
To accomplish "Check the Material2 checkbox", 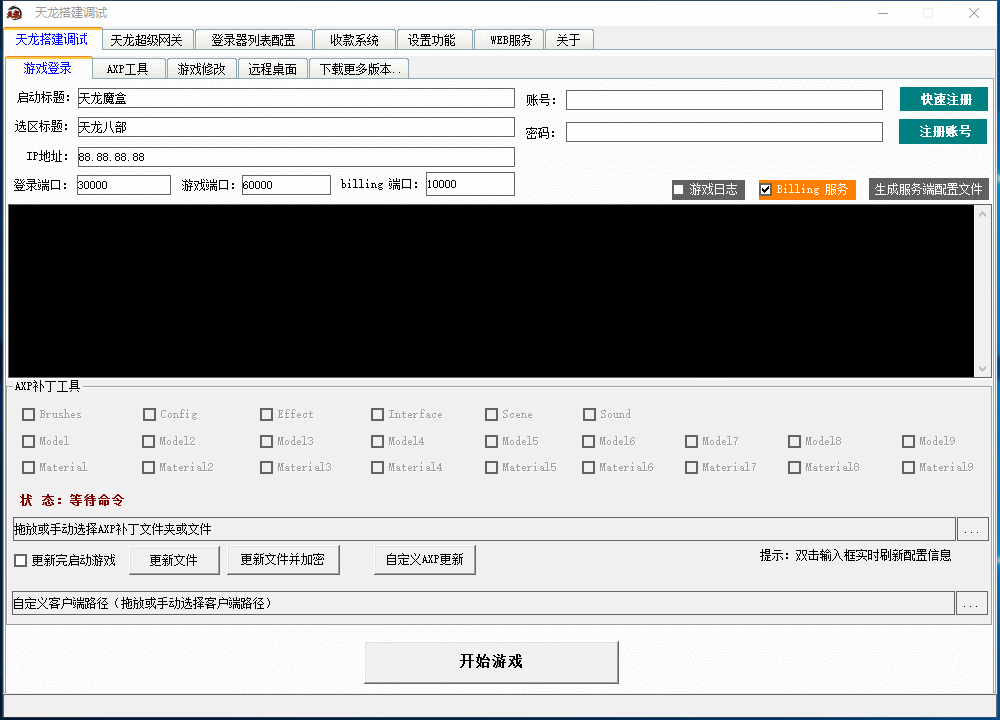I will pos(149,467).
